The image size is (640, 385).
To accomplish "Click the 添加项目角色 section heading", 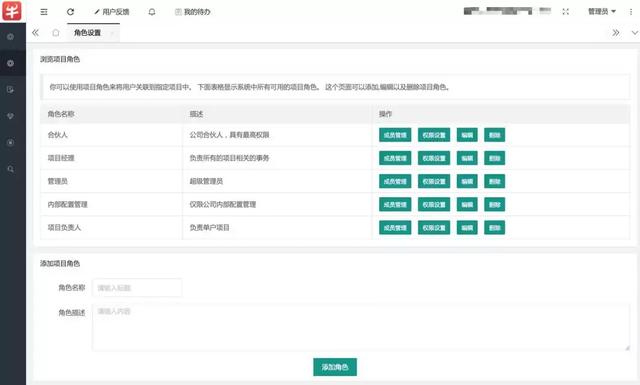I will (x=60, y=263).
